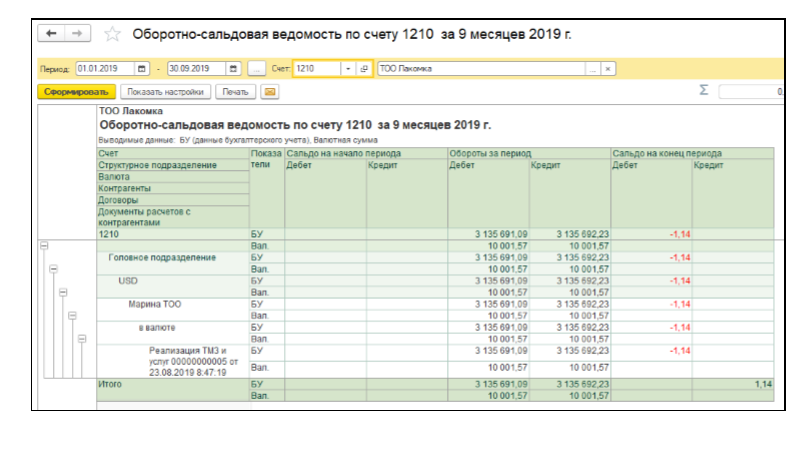
Task: Go back with the left arrow button
Action: (51, 34)
